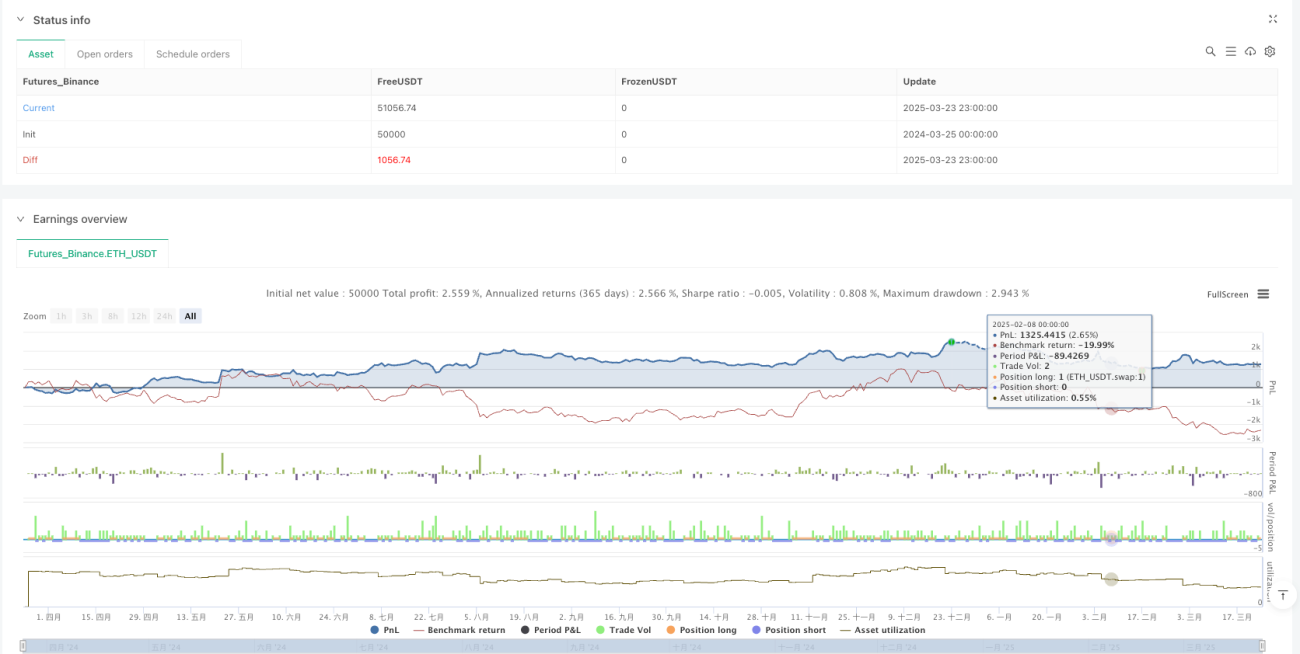Select the 24h zoom range
The height and width of the screenshot is (654, 1300).
[164, 316]
